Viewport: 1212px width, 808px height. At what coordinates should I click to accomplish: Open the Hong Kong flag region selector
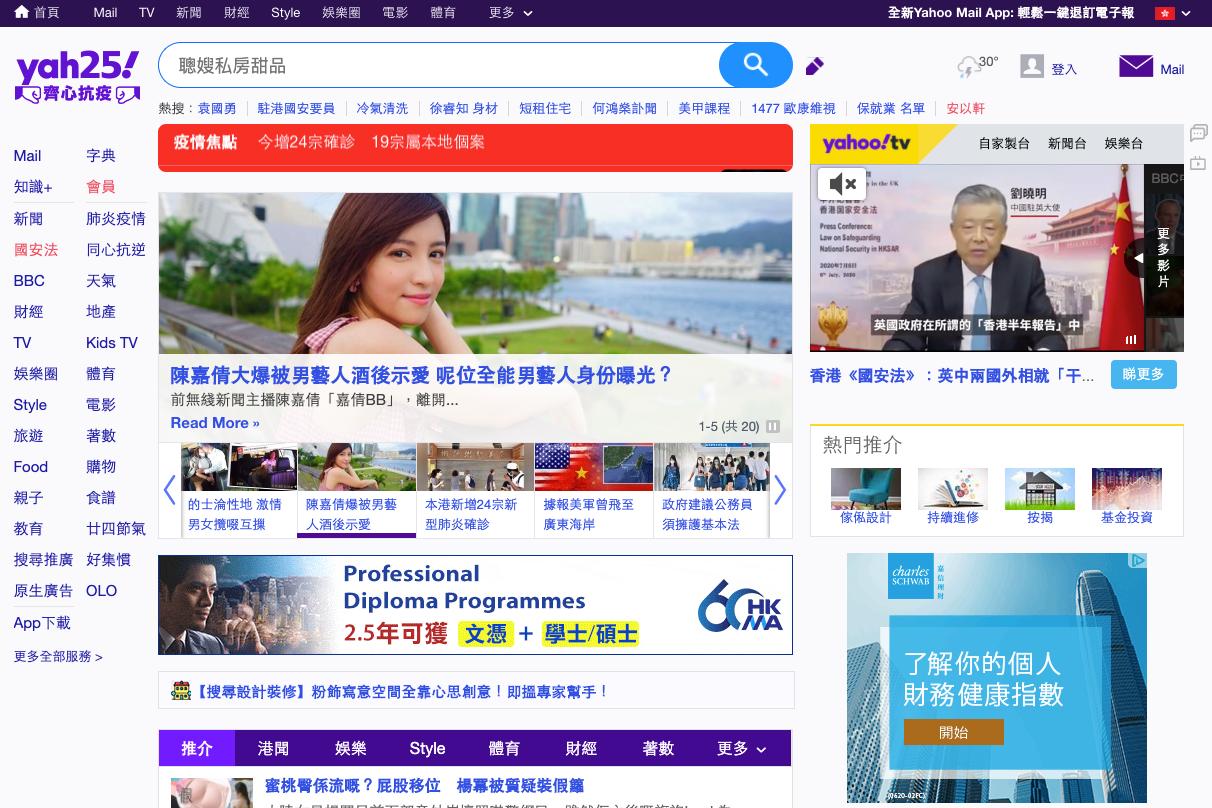click(x=1173, y=13)
